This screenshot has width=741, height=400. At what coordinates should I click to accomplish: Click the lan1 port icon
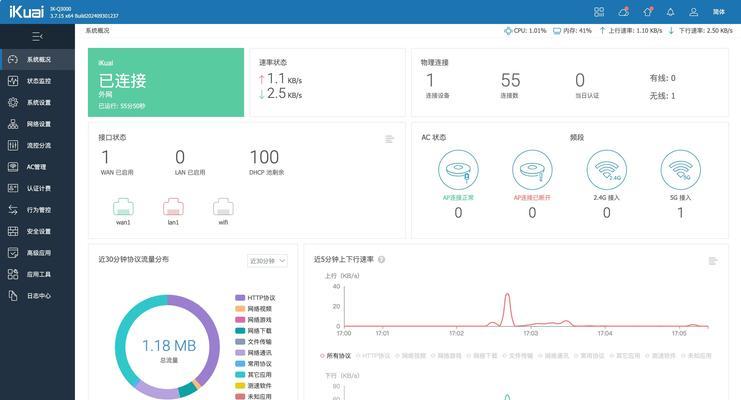click(173, 207)
